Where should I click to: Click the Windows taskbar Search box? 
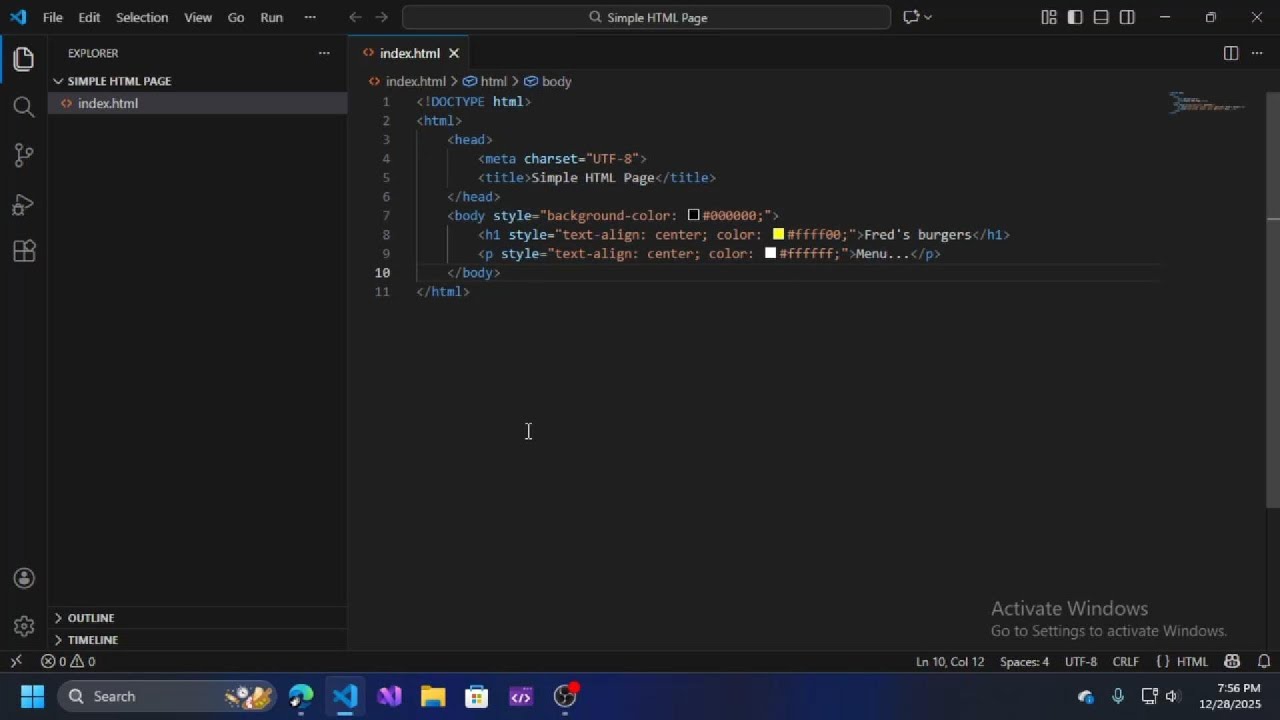click(x=166, y=696)
